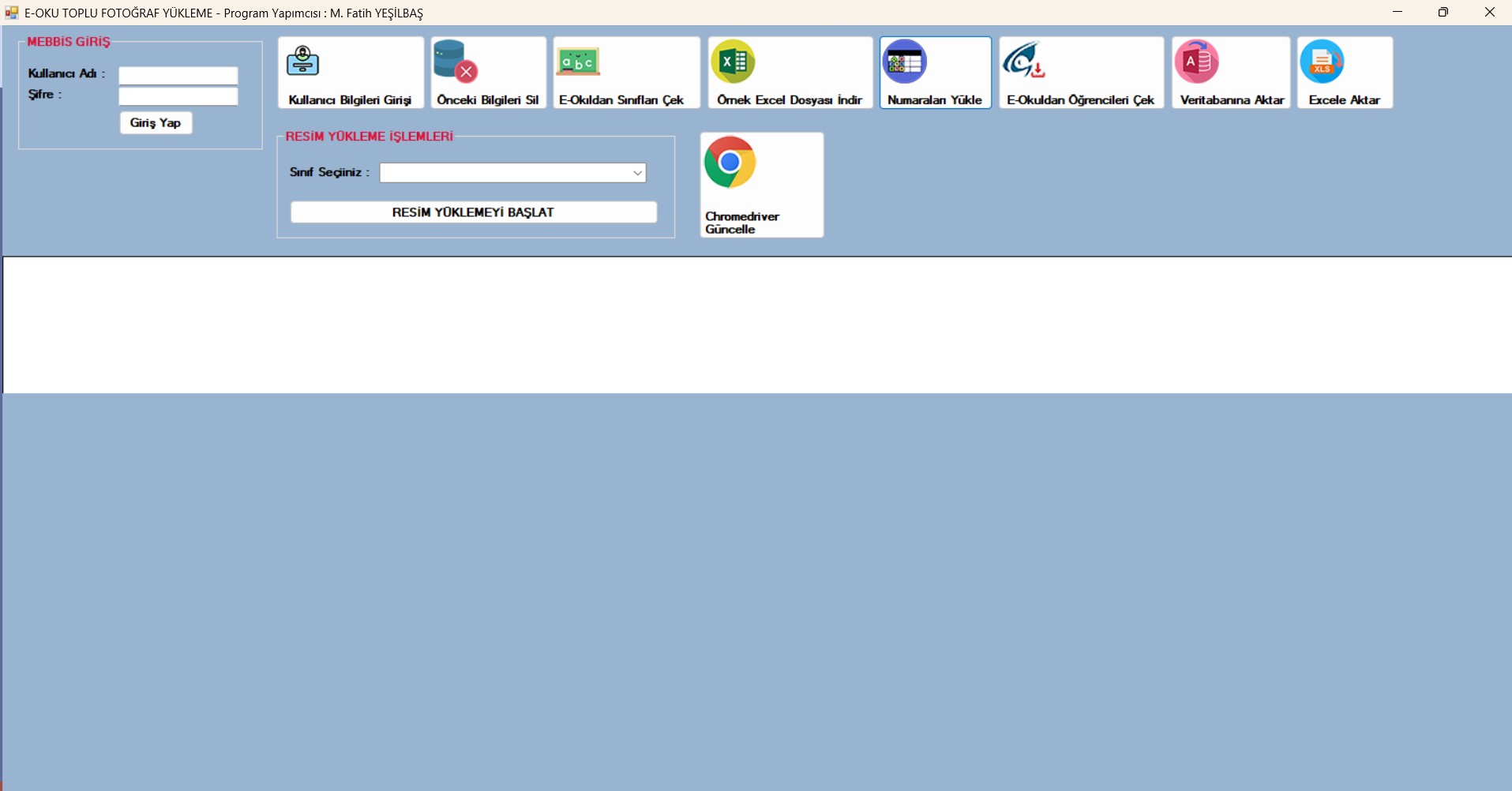Focus the Kullanıcı Adı text field
This screenshot has height=791, width=1512.
(x=178, y=76)
